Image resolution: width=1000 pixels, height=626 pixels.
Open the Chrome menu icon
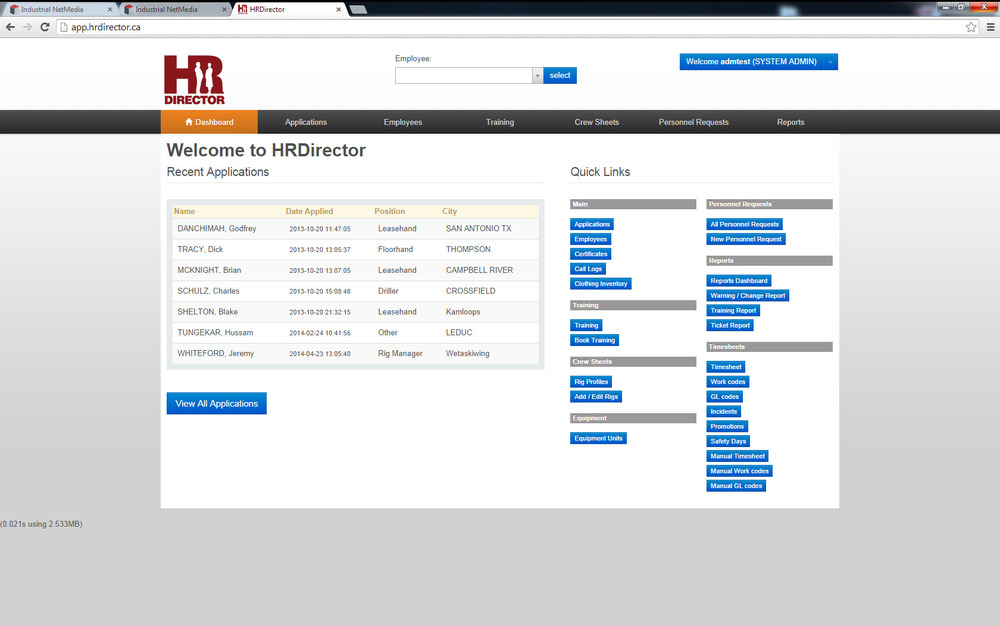click(x=990, y=27)
